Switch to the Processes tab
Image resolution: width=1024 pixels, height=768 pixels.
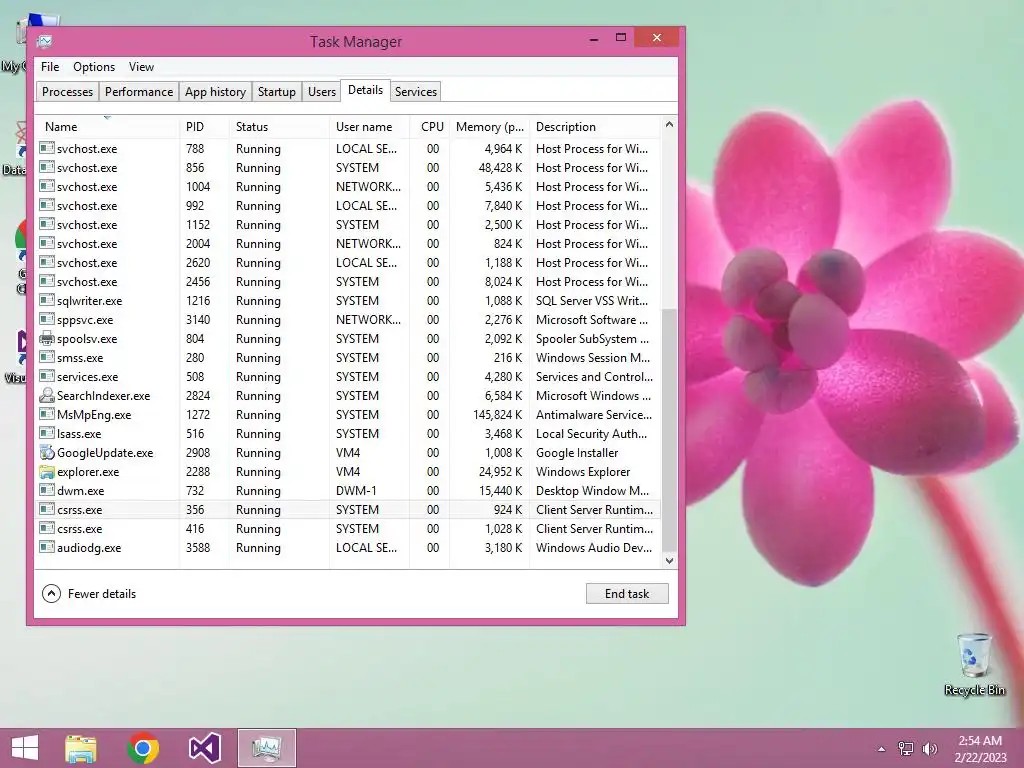(x=67, y=91)
